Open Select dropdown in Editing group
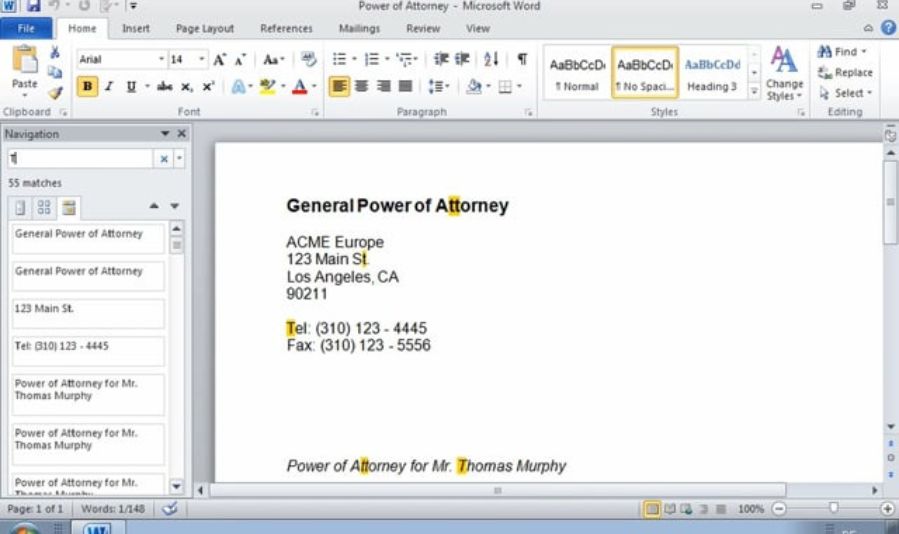This screenshot has width=899, height=534. 845,93
